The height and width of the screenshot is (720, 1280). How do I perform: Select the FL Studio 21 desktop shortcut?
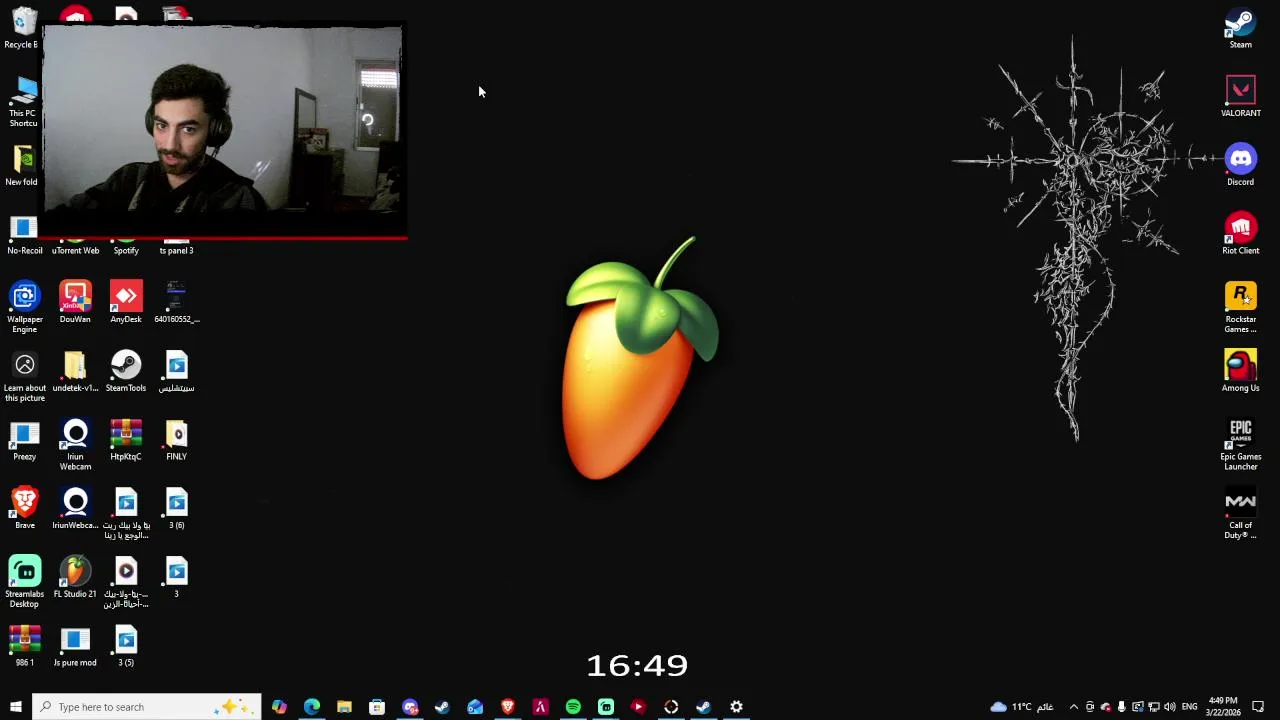pos(75,578)
